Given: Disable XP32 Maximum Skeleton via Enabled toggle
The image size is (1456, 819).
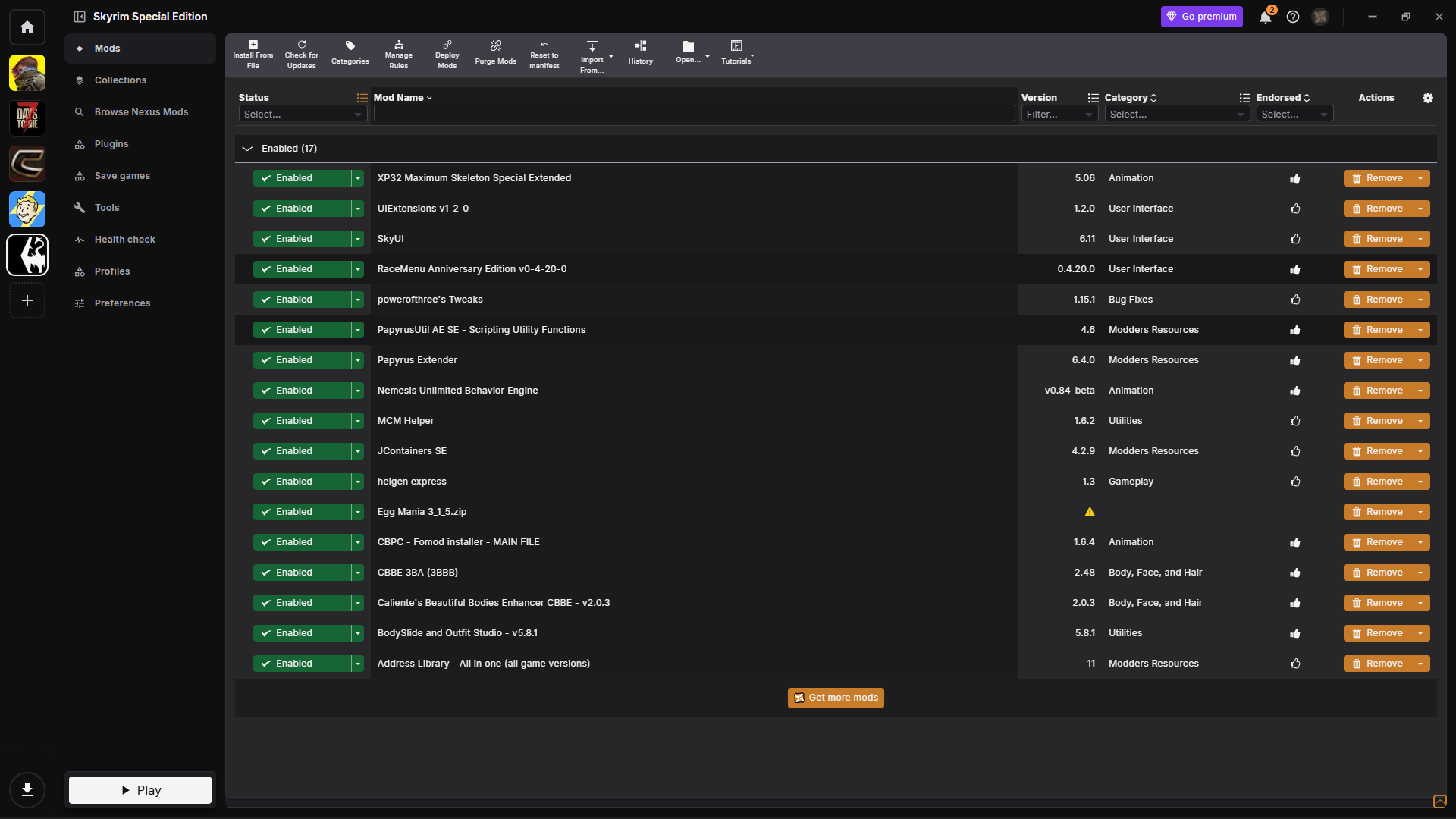Looking at the screenshot, I should [x=302, y=178].
